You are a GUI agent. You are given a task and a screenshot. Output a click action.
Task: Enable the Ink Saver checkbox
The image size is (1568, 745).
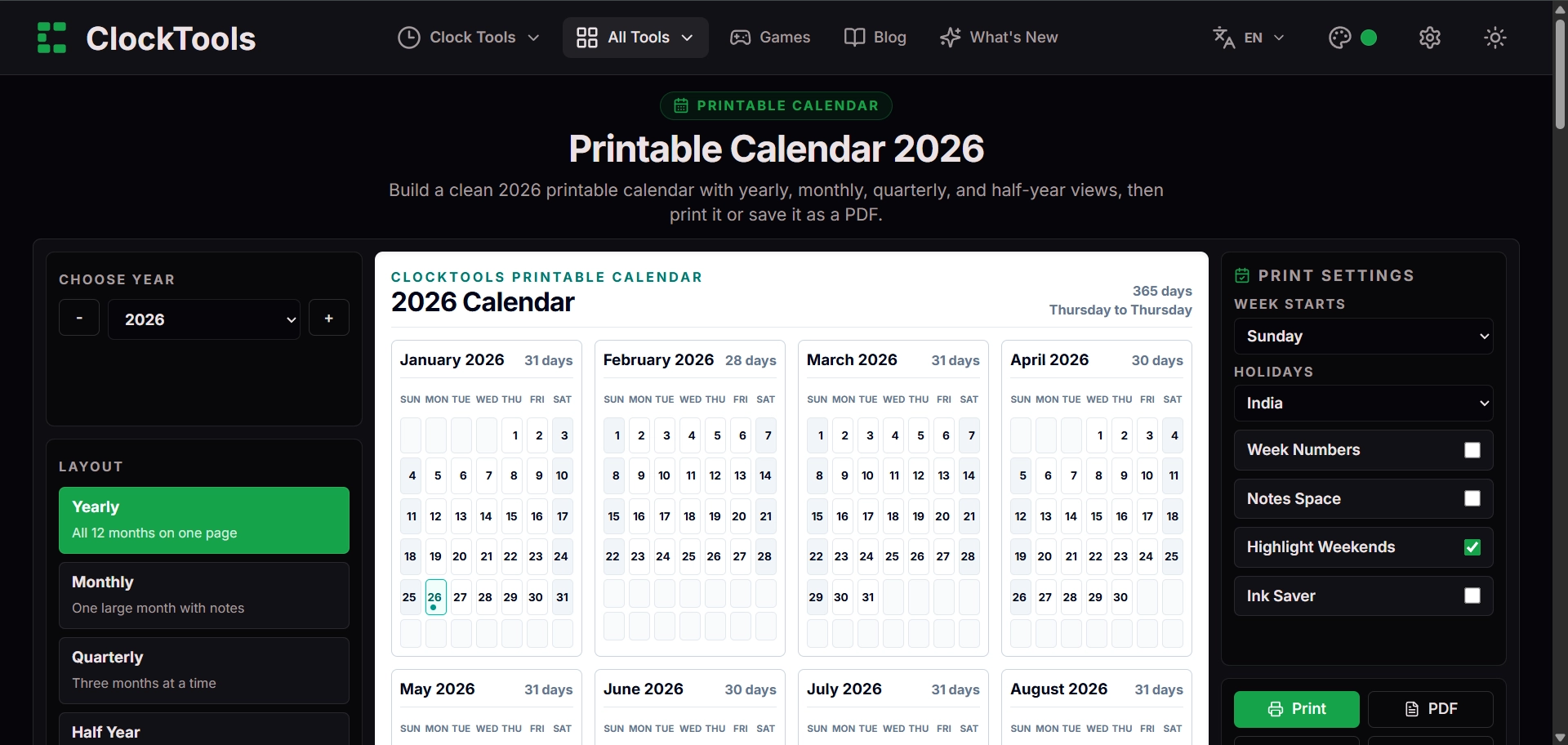coord(1472,596)
